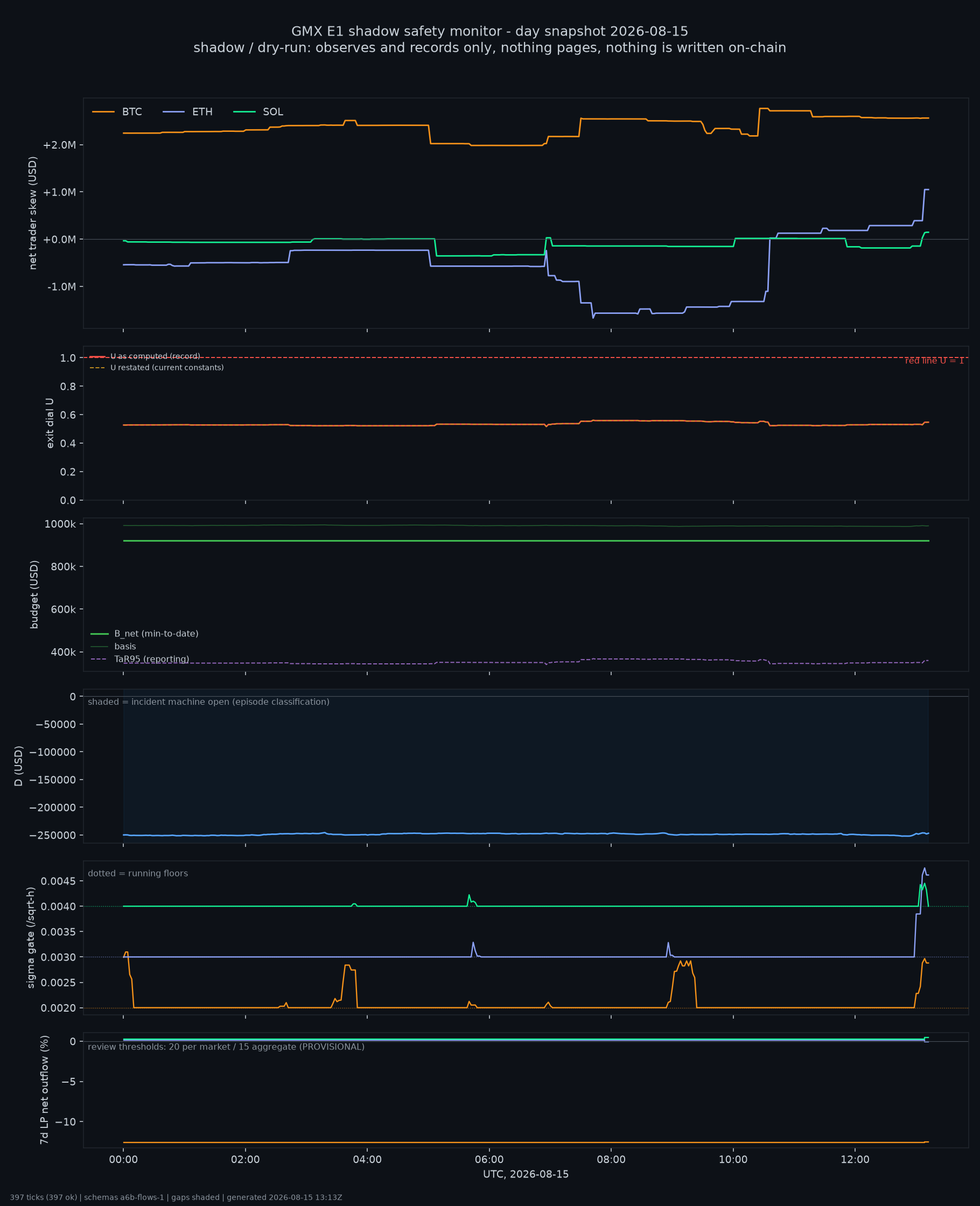Image resolution: width=980 pixels, height=1206 pixels.
Task: Click the '0.0020' sigma tick label
Action: tap(58, 1008)
